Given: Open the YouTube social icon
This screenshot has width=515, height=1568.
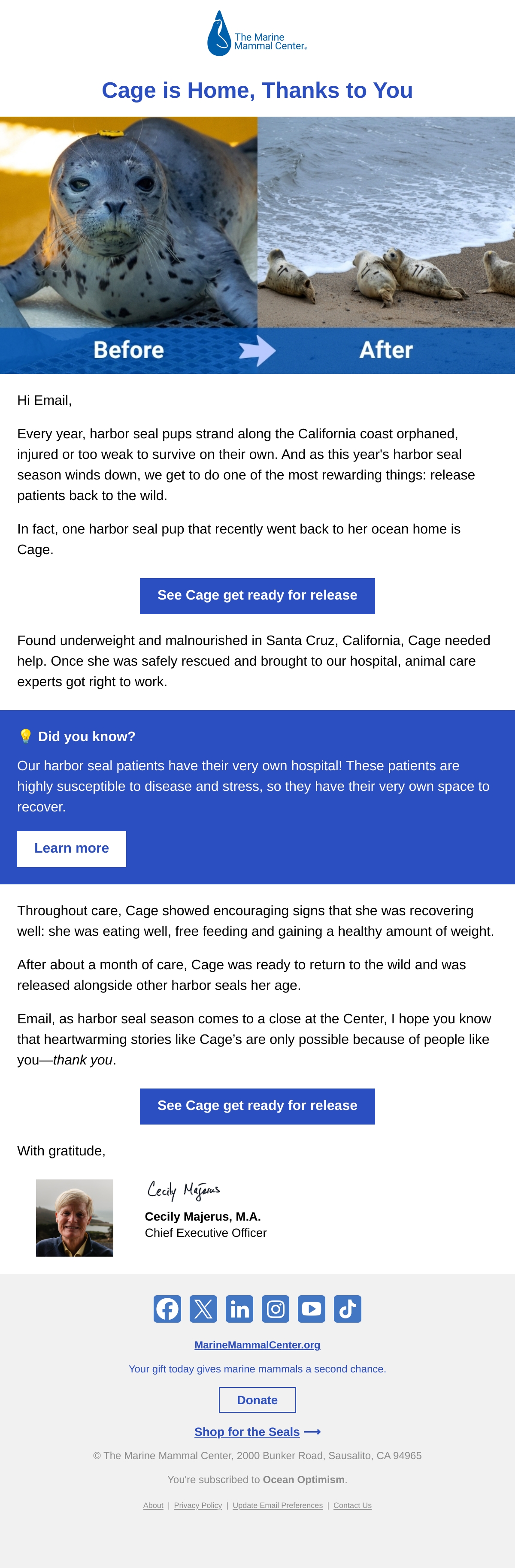Looking at the screenshot, I should pyautogui.click(x=312, y=1309).
